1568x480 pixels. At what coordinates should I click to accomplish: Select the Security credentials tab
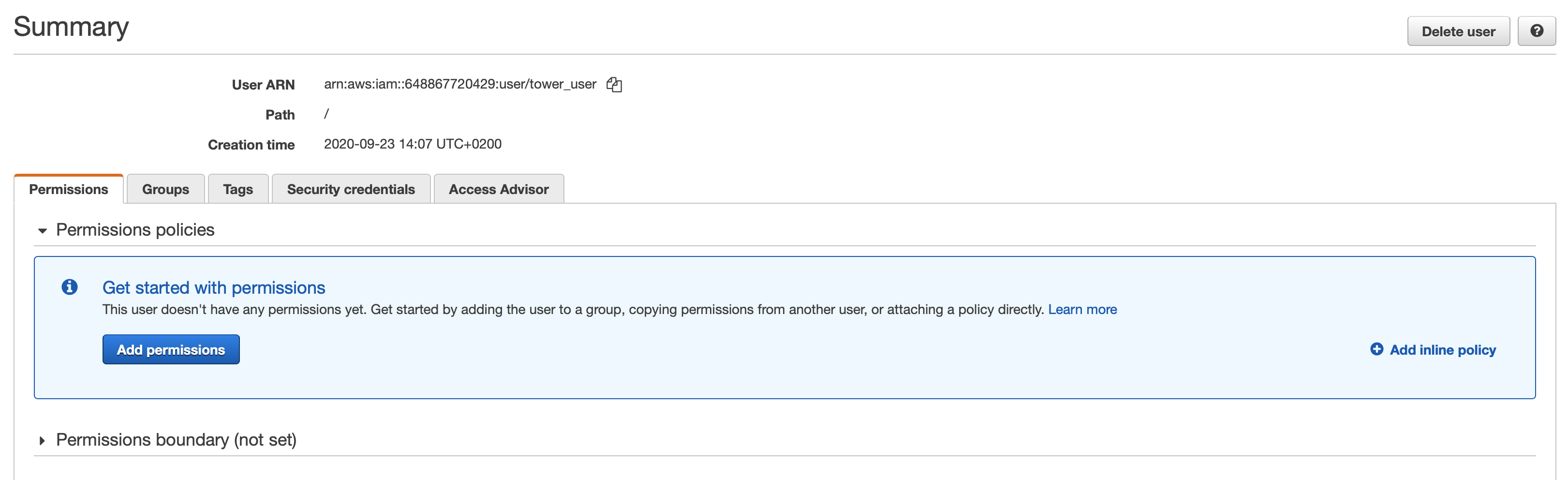coord(351,190)
